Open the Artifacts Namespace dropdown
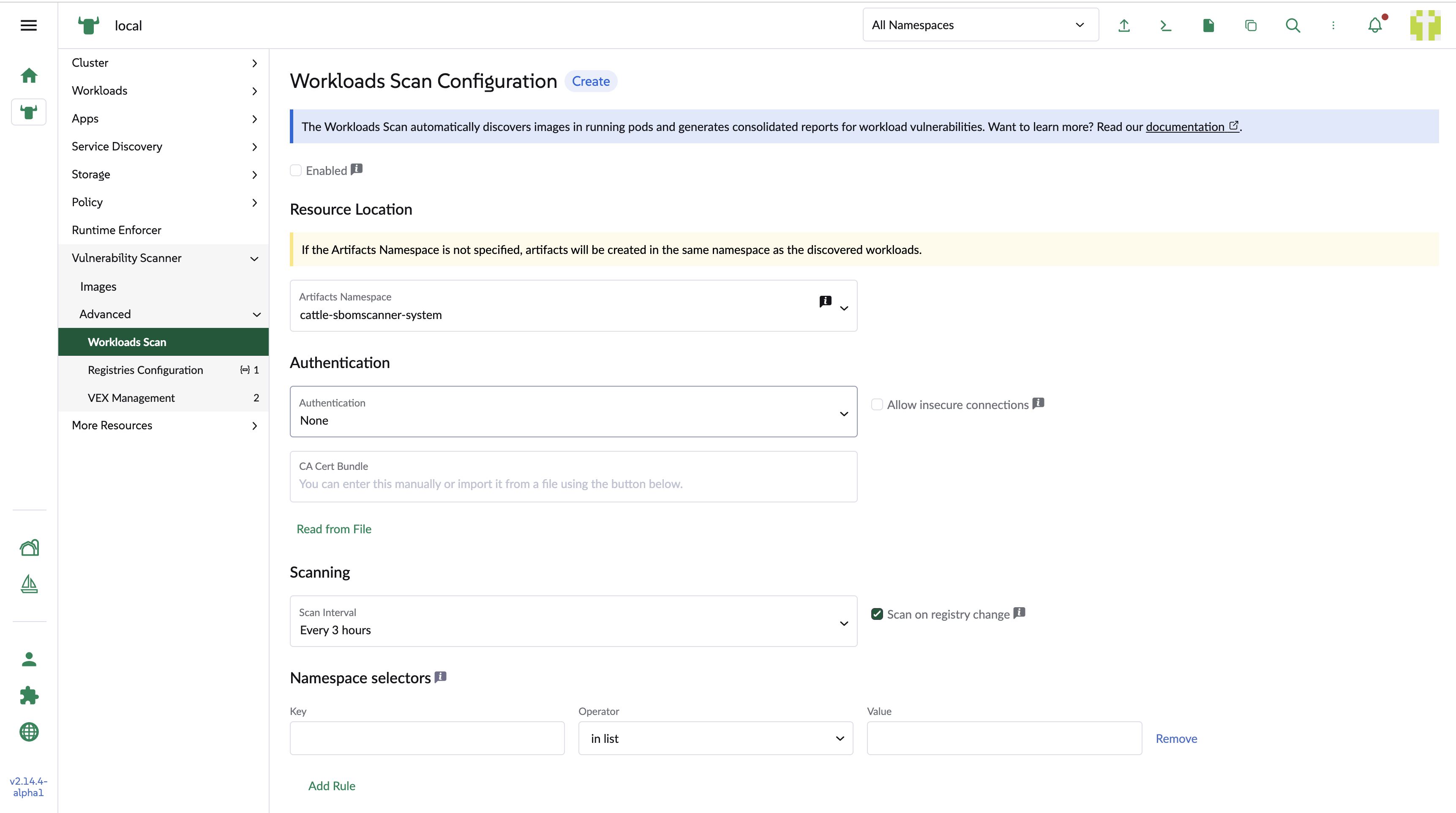The width and height of the screenshot is (1456, 813). pyautogui.click(x=573, y=306)
